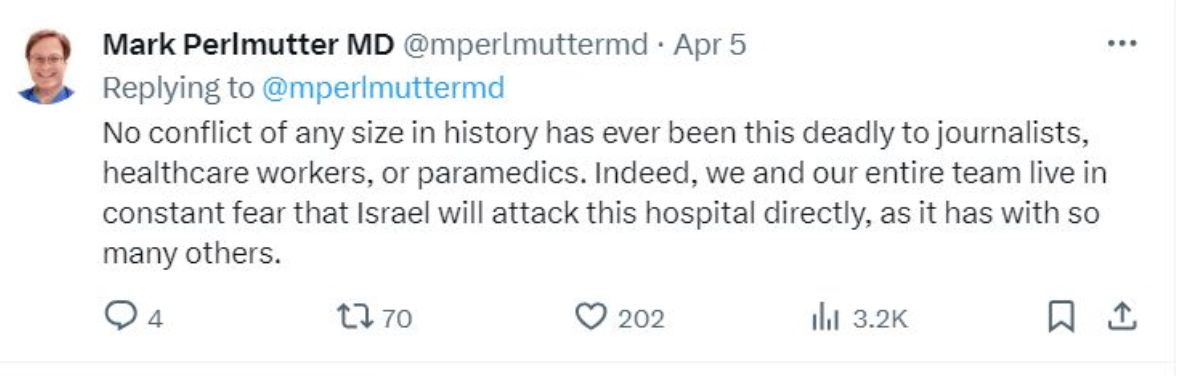Click the 3.2K views count

pos(880,319)
